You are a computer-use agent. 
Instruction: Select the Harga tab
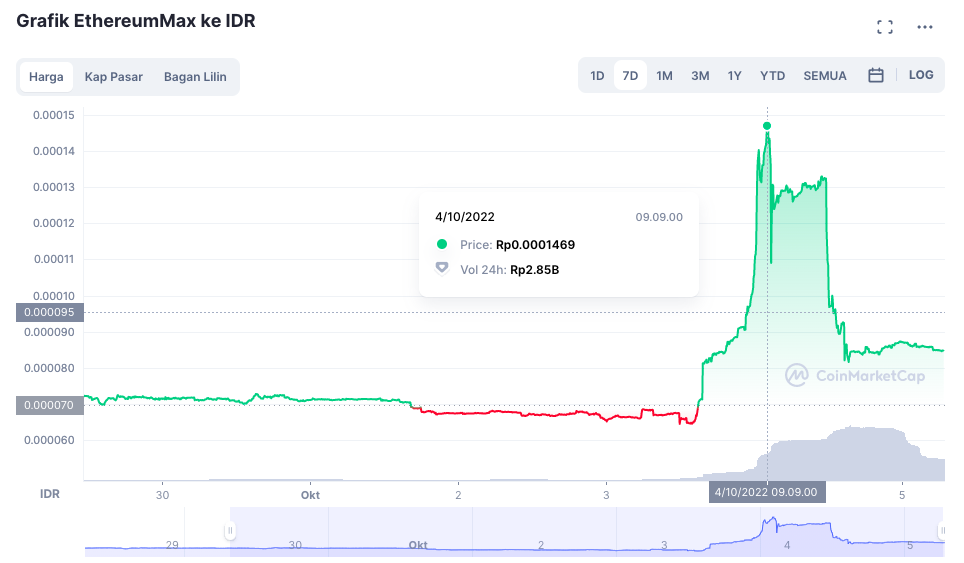tap(46, 77)
